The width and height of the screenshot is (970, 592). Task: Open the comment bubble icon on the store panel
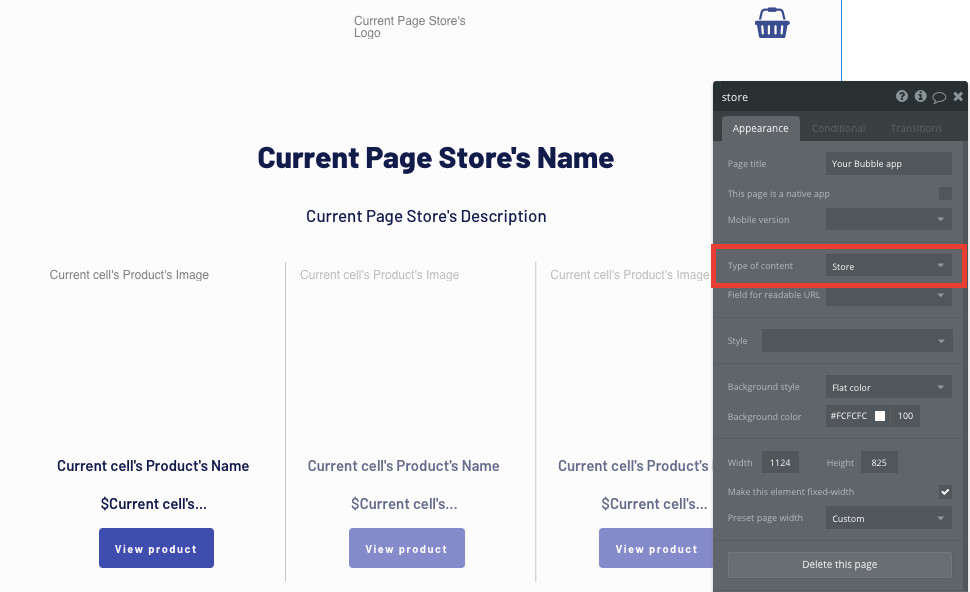click(939, 96)
